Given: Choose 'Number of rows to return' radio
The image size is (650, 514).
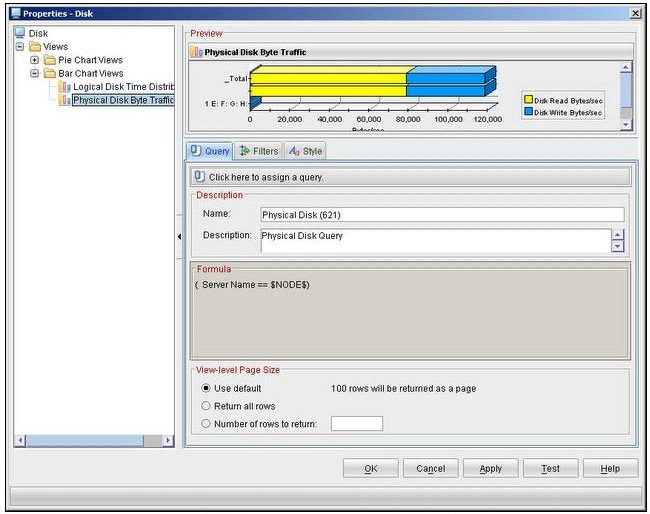Looking at the screenshot, I should click(x=206, y=424).
